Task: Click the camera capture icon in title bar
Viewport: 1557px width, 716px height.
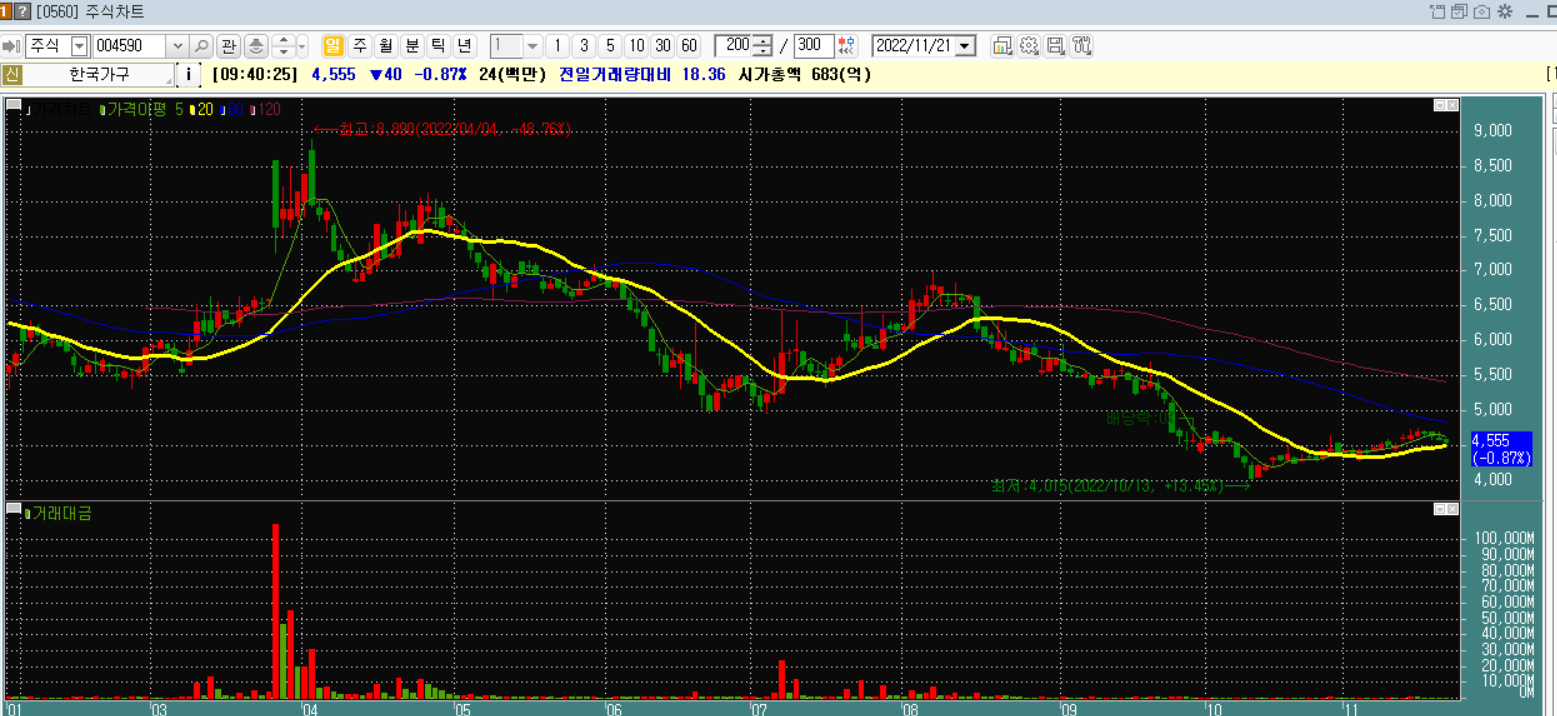Action: point(1482,12)
